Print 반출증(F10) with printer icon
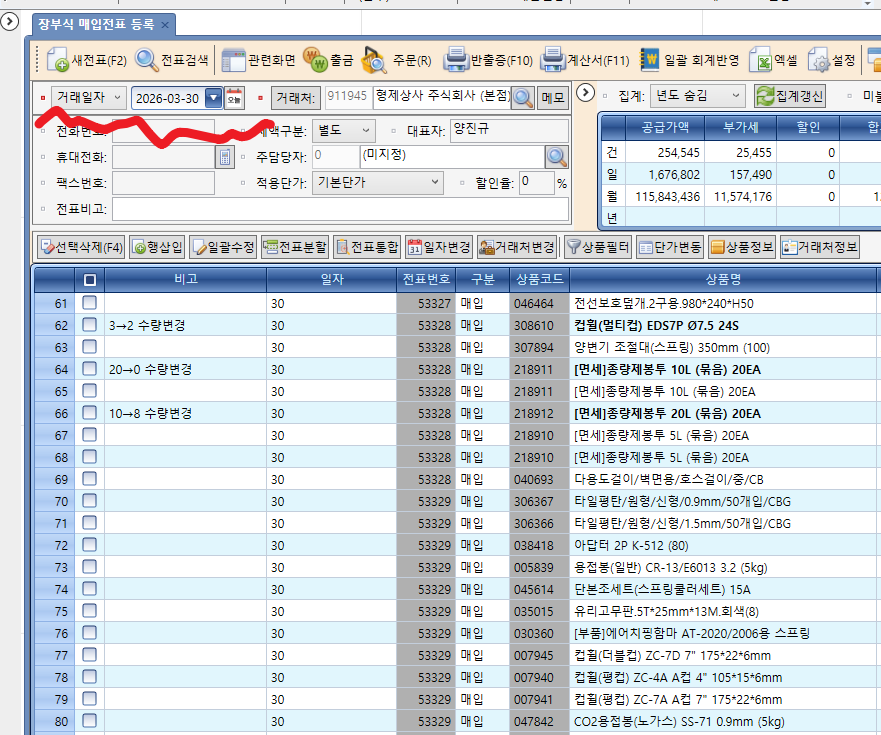Screen dimensions: 881x735 point(457,61)
